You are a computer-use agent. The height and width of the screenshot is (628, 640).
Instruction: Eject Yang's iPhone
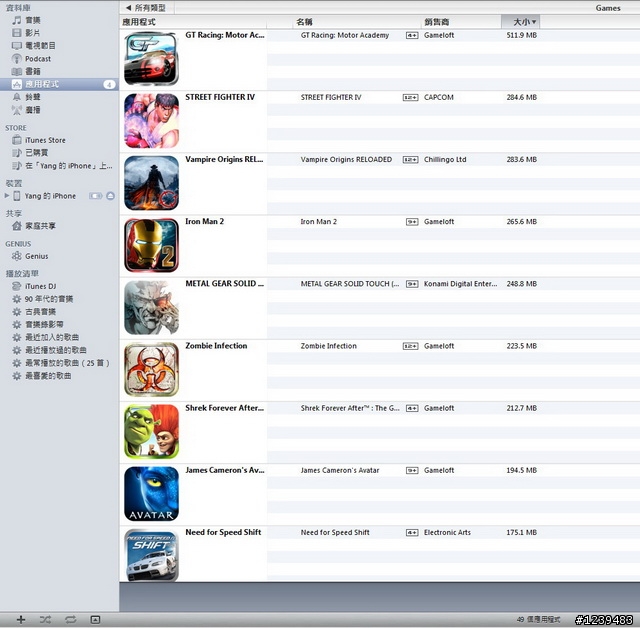click(110, 196)
